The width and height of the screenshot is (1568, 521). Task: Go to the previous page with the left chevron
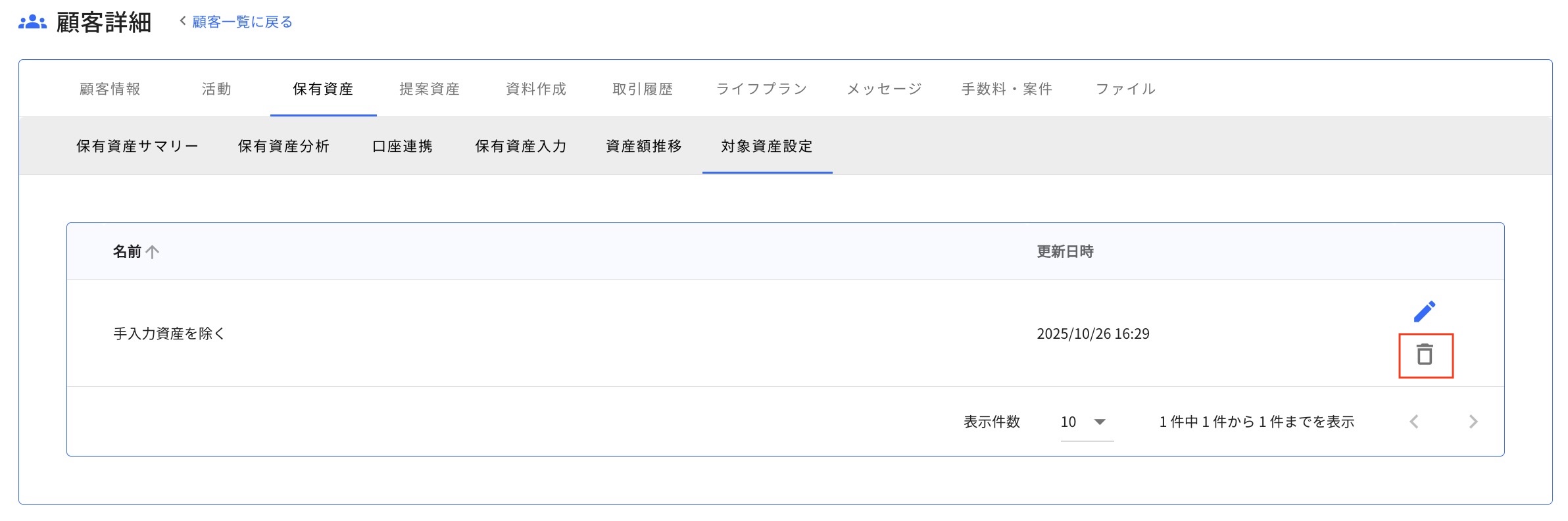(1414, 422)
